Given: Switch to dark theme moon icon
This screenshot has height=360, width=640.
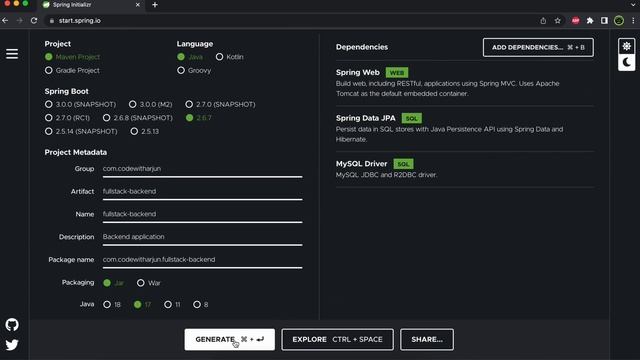Looking at the screenshot, I should click(x=627, y=62).
